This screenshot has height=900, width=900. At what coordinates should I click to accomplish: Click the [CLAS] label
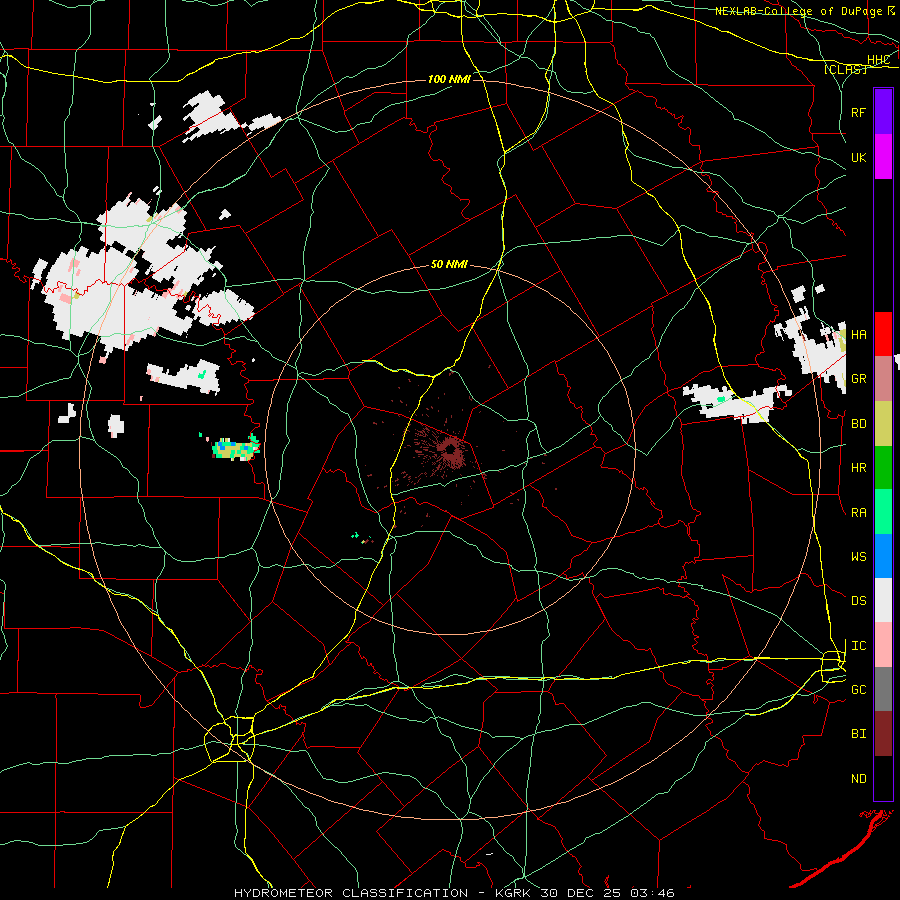(845, 69)
